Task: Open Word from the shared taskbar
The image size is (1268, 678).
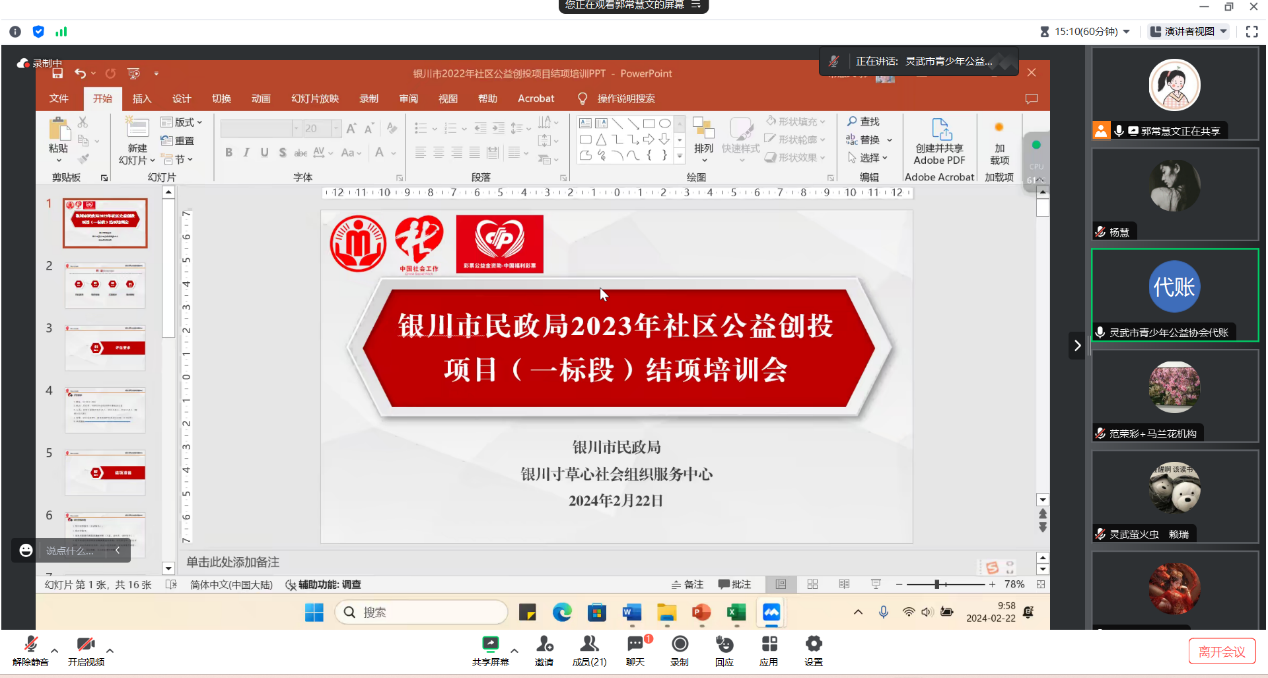Action: pyautogui.click(x=632, y=612)
